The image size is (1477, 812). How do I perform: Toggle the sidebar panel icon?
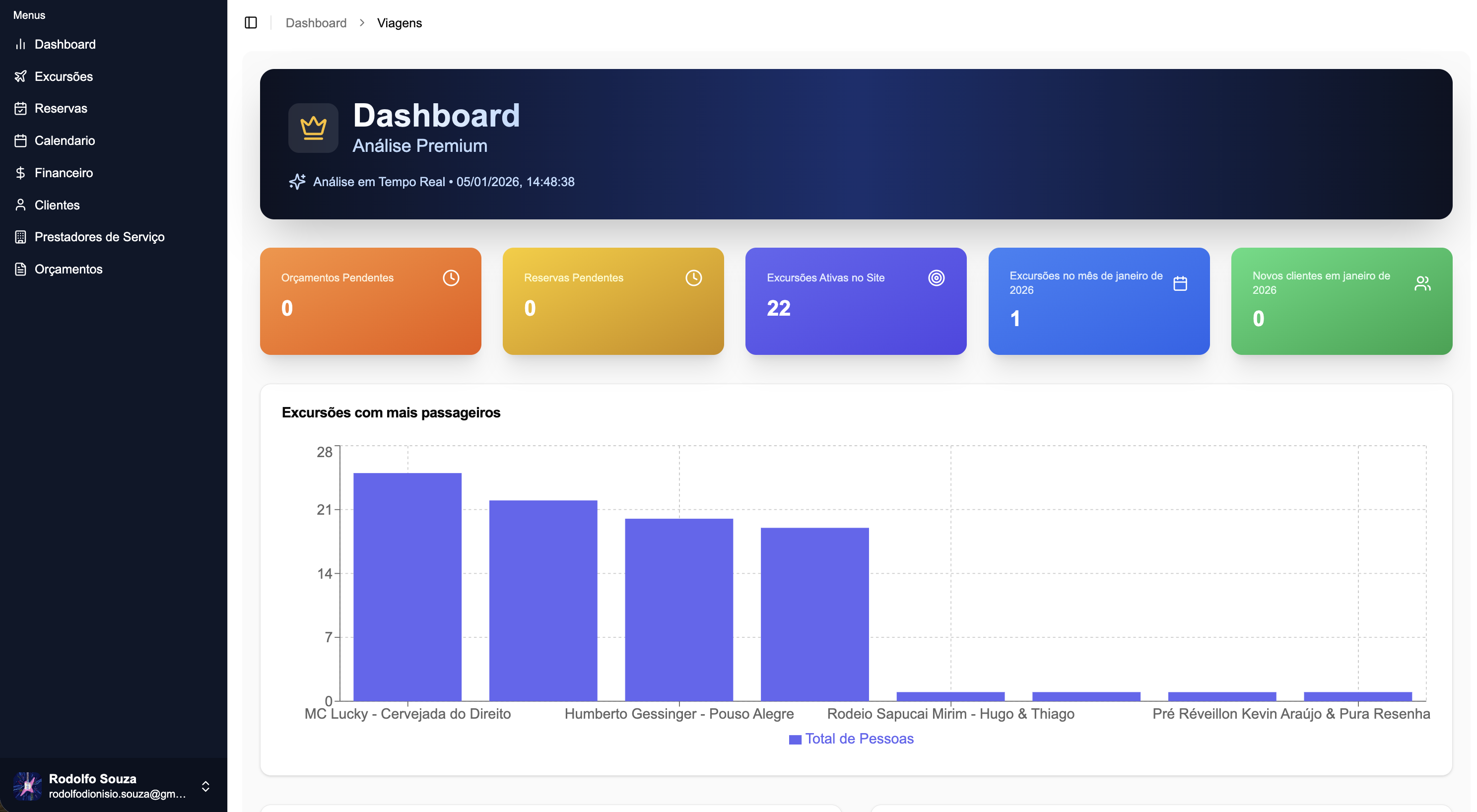tap(251, 22)
